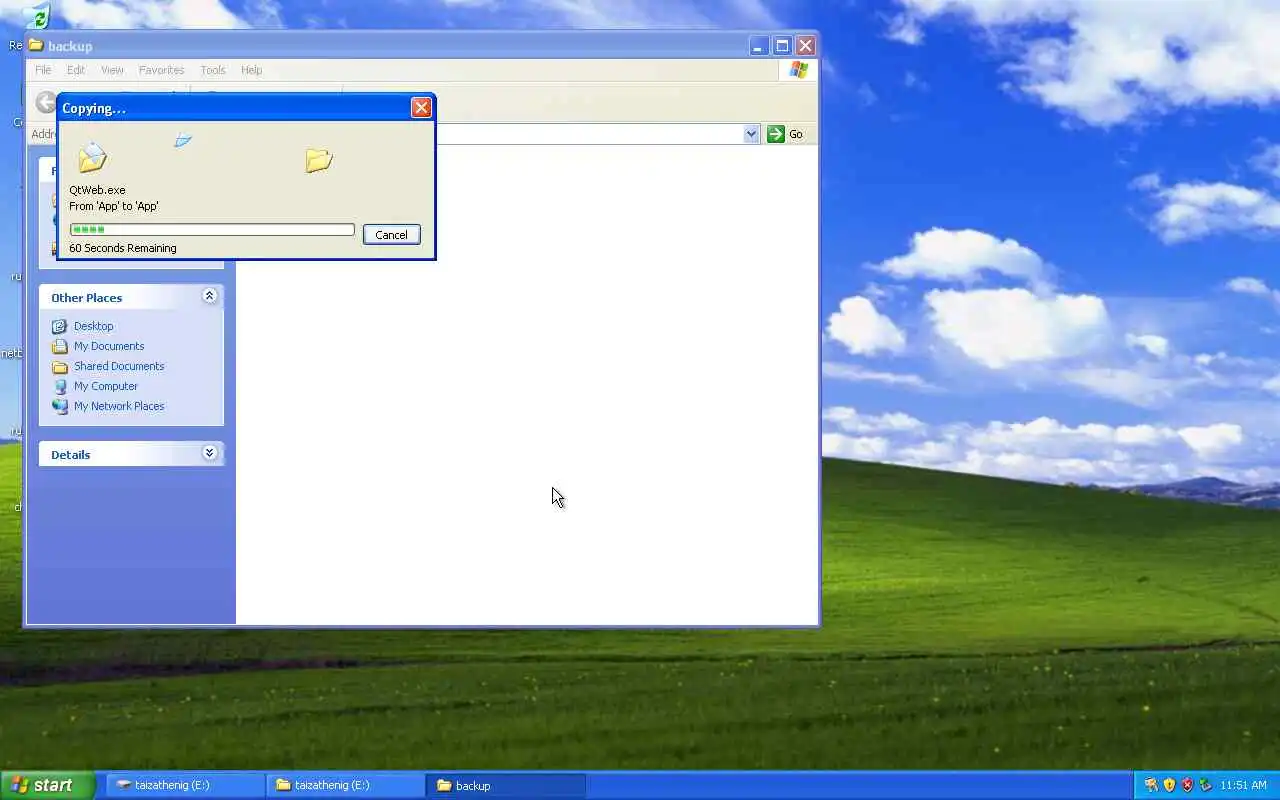
Task: Click the Start button
Action: point(47,785)
